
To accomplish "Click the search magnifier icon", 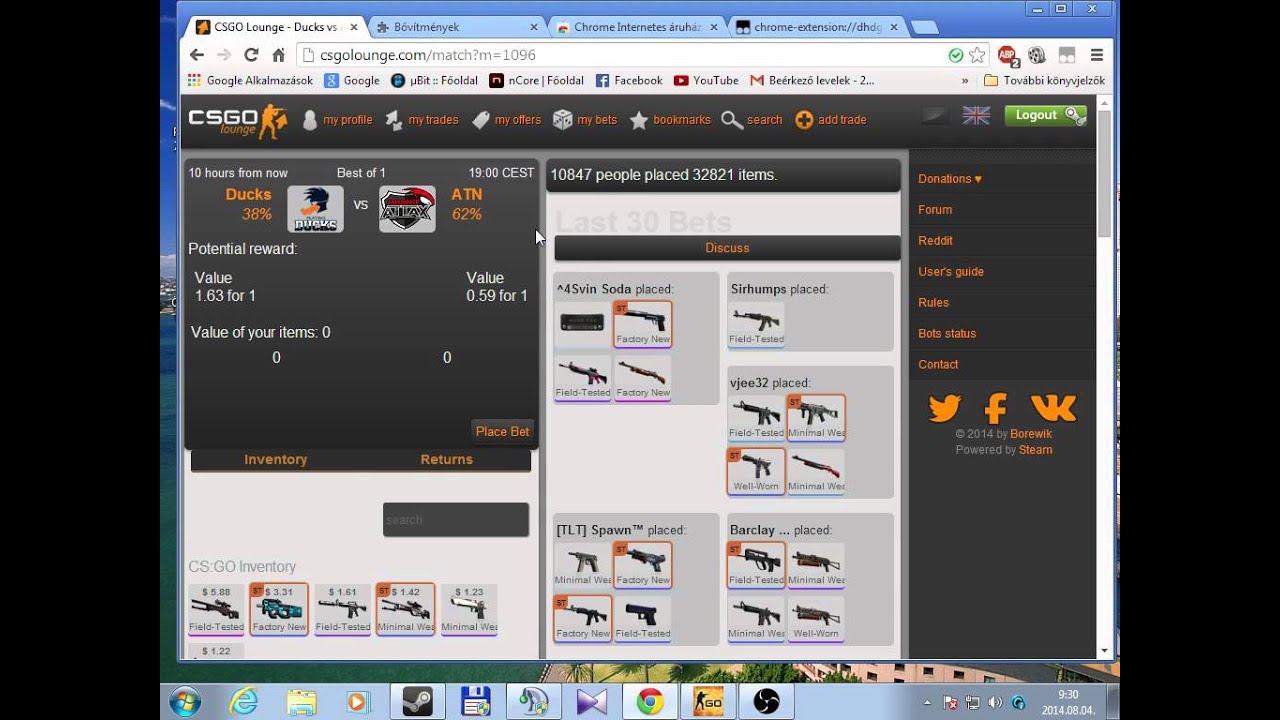I will pos(732,120).
